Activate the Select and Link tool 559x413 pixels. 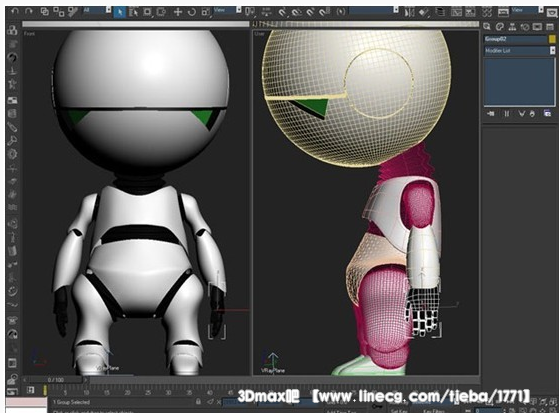pyautogui.click(x=45, y=12)
